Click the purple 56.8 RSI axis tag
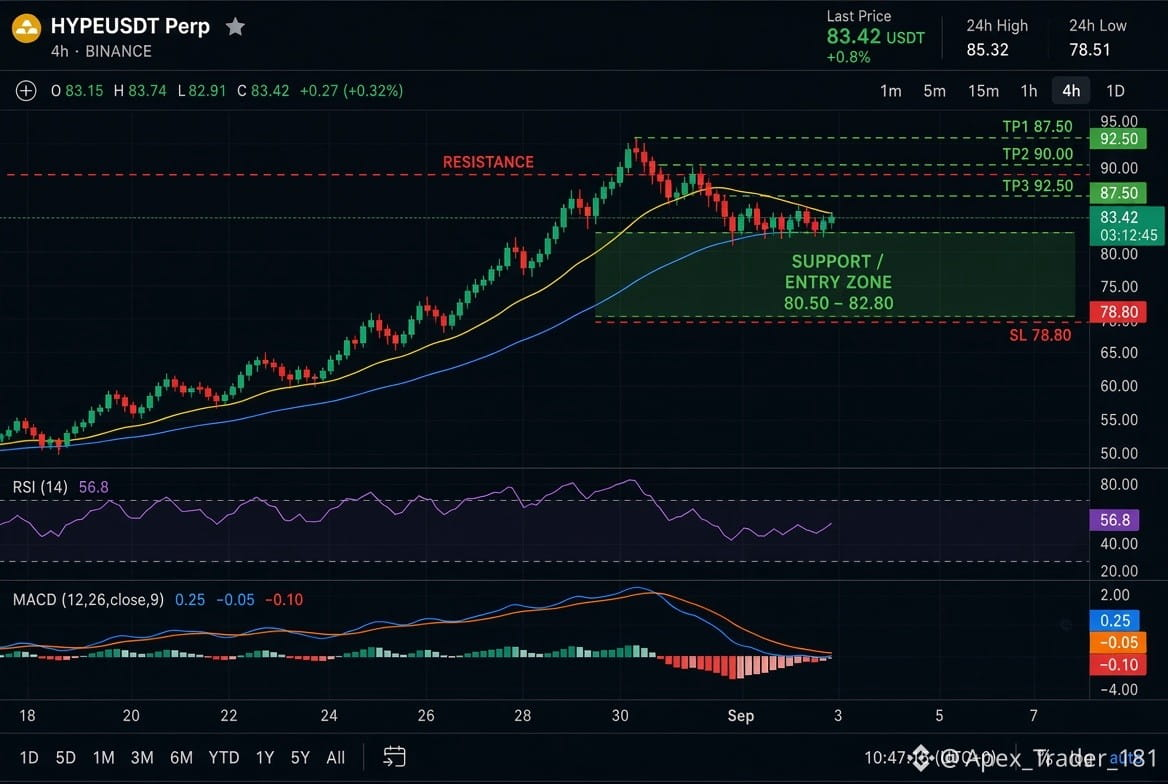The height and width of the screenshot is (784, 1168). (x=1114, y=520)
